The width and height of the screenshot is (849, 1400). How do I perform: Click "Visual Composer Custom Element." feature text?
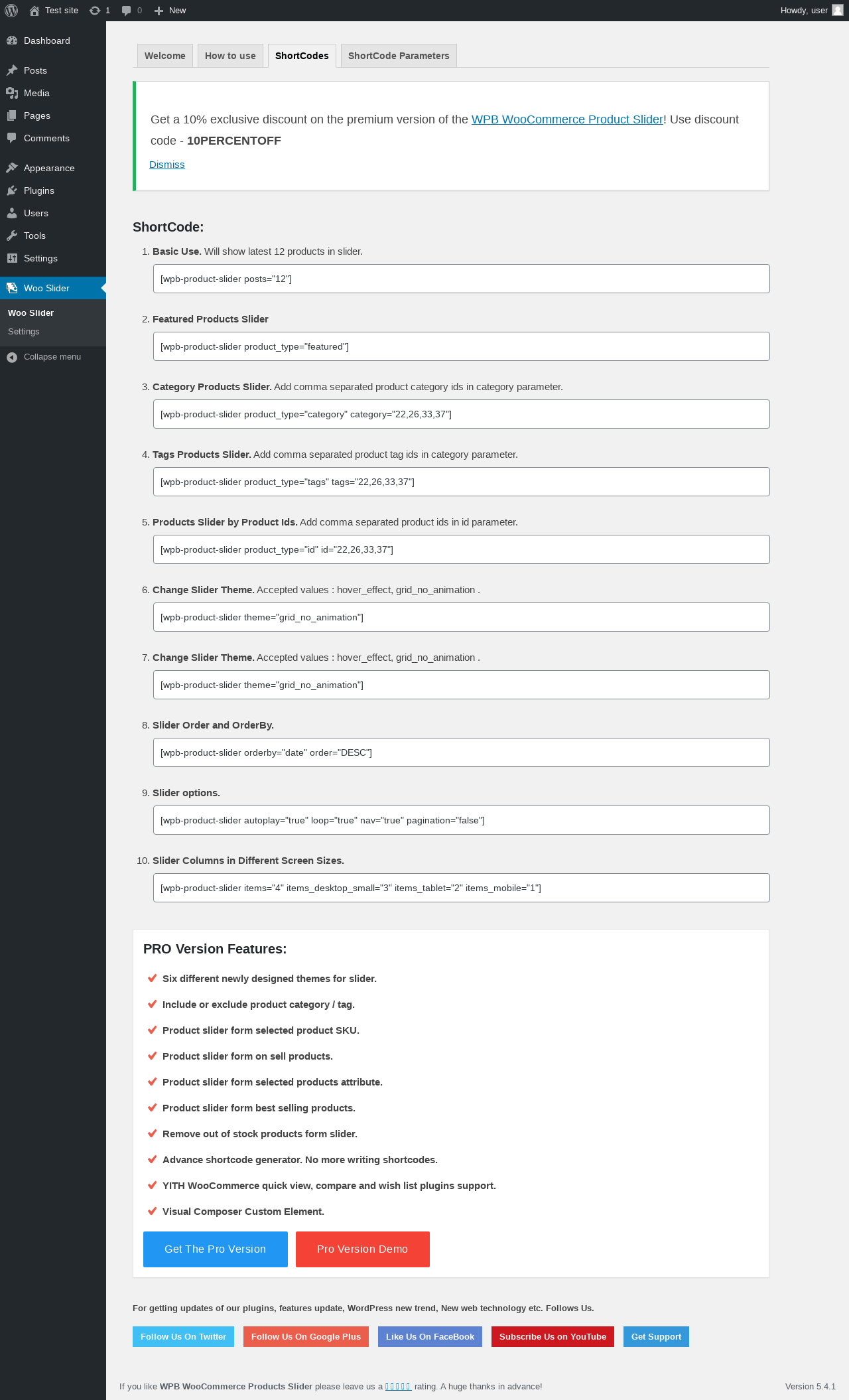pos(243,1212)
